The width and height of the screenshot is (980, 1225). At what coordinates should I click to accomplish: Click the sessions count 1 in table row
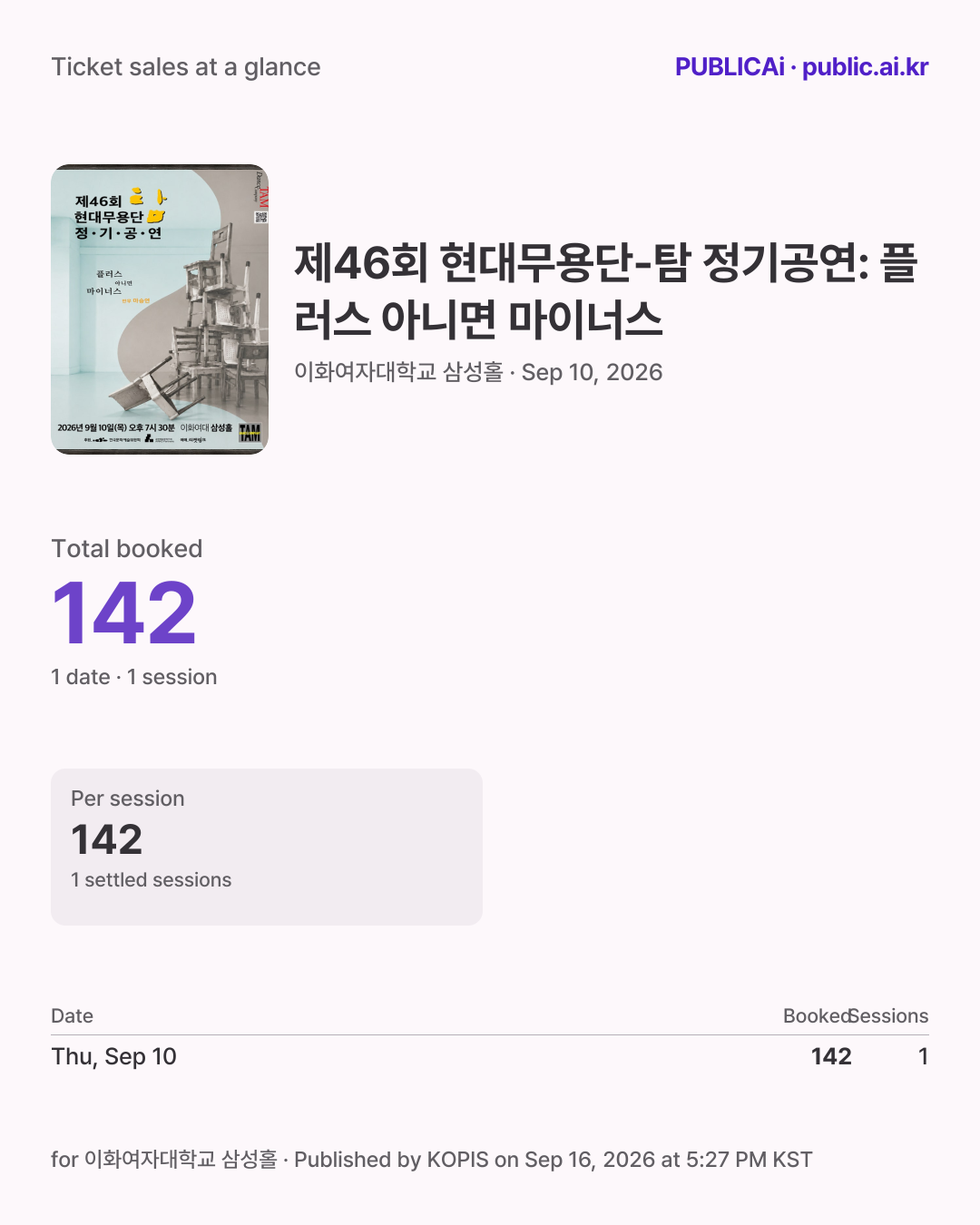(x=923, y=1056)
